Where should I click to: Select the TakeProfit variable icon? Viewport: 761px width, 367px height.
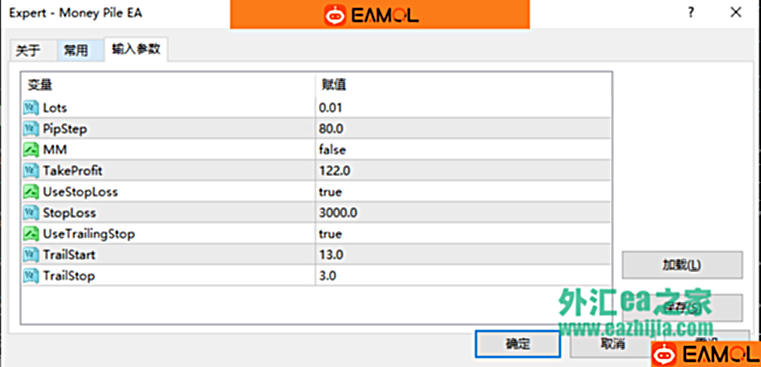point(31,171)
